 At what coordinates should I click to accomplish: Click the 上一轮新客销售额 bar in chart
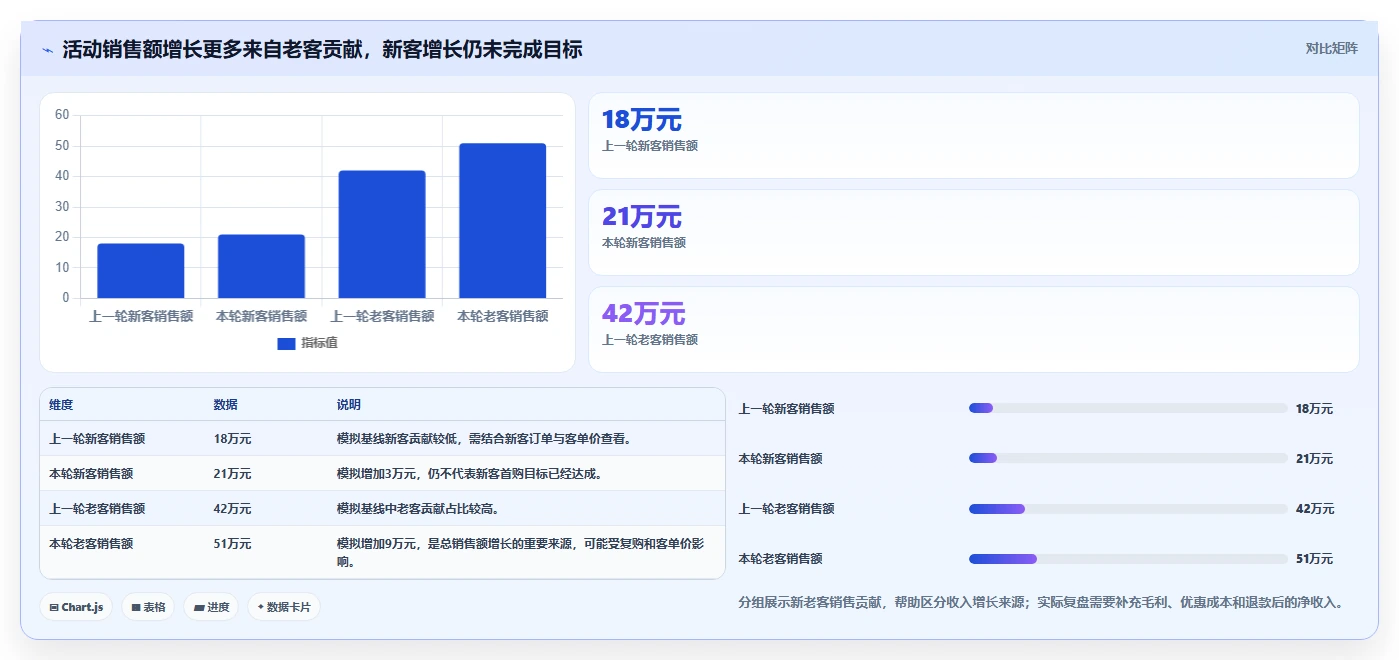pyautogui.click(x=141, y=271)
